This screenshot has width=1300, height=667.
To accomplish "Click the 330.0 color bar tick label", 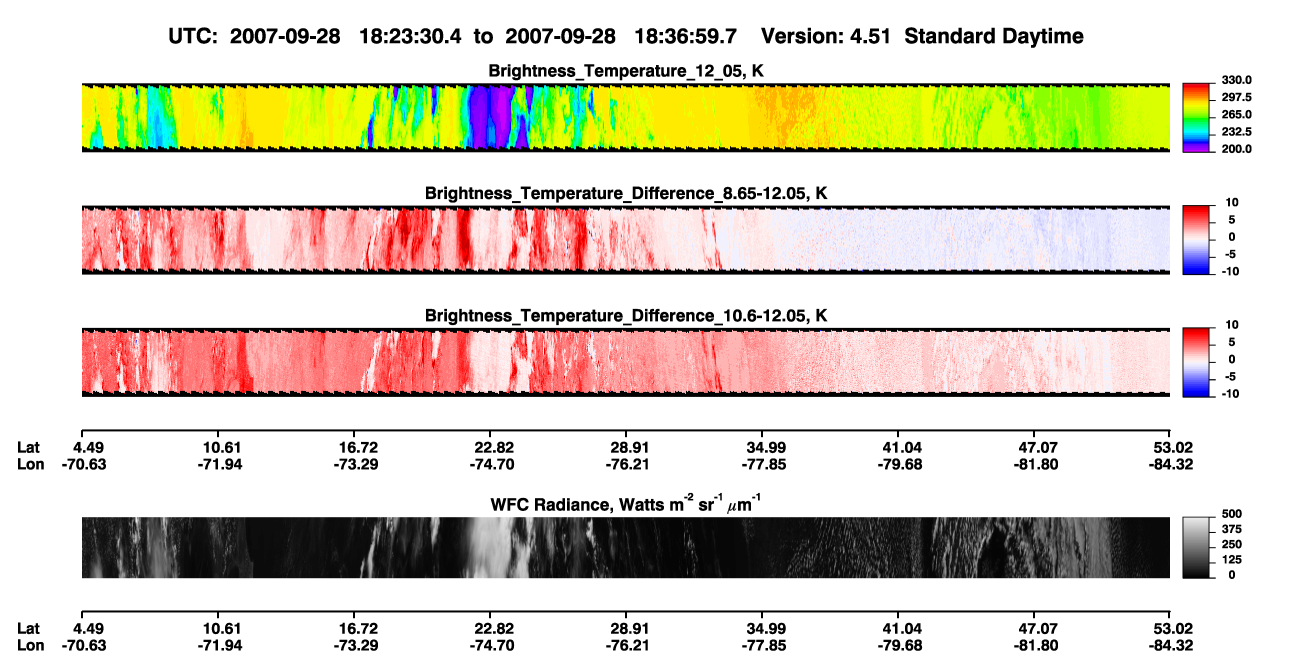I will pyautogui.click(x=1236, y=80).
